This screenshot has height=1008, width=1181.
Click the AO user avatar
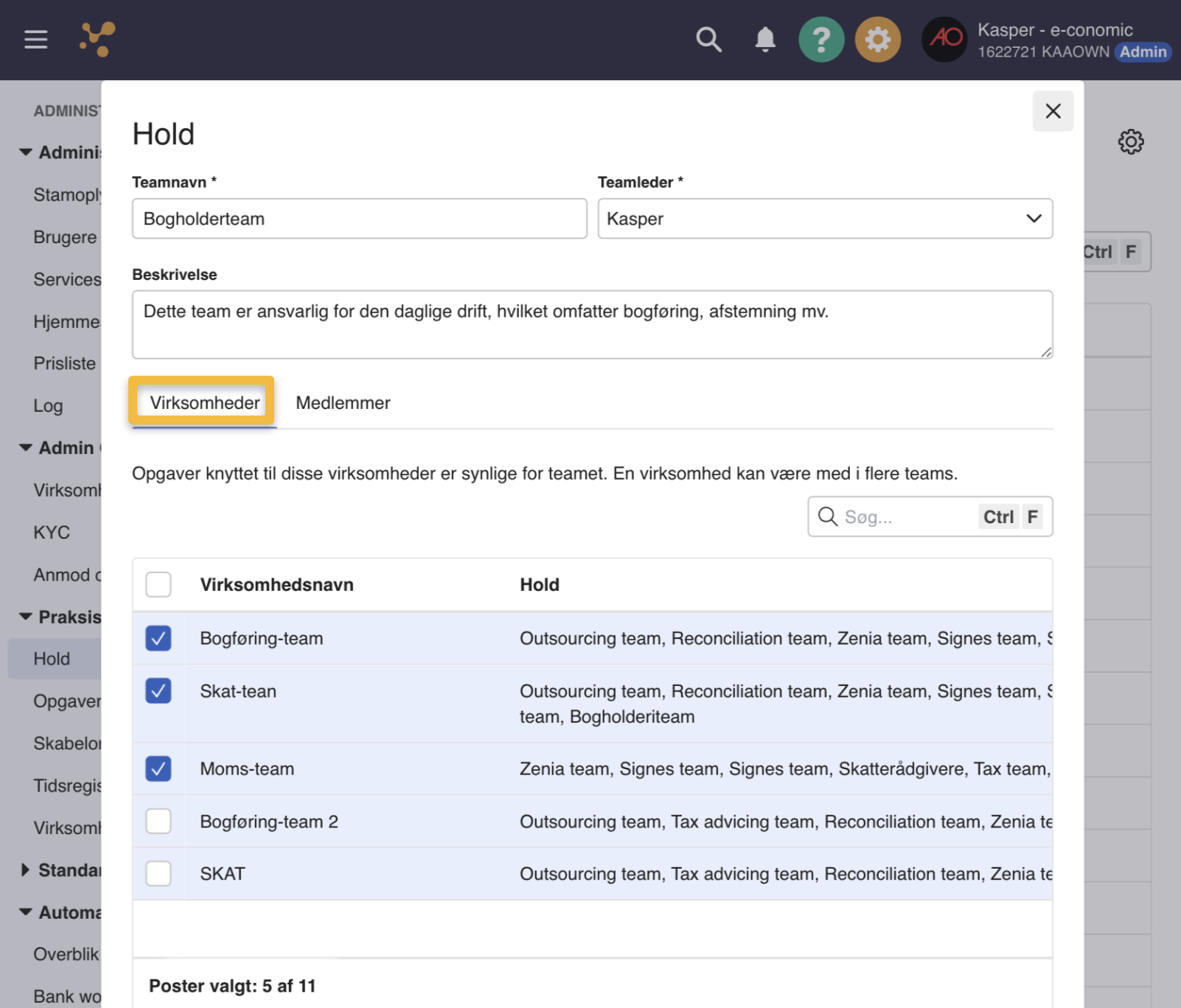pos(944,39)
